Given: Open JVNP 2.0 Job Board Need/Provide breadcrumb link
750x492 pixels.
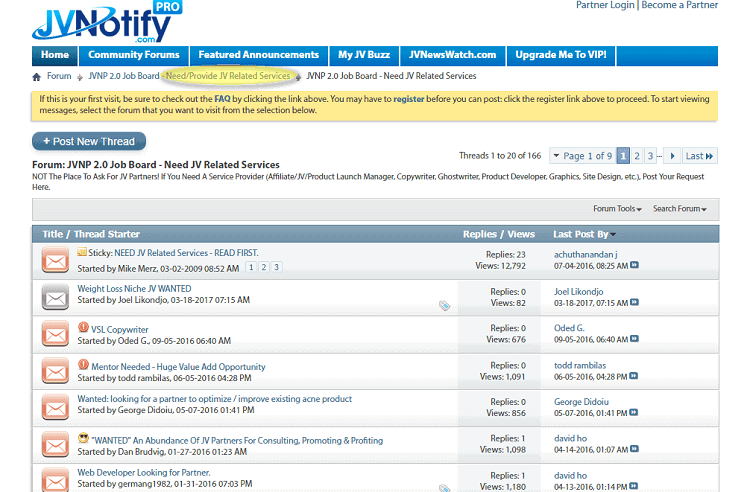Looking at the screenshot, I should (189, 76).
